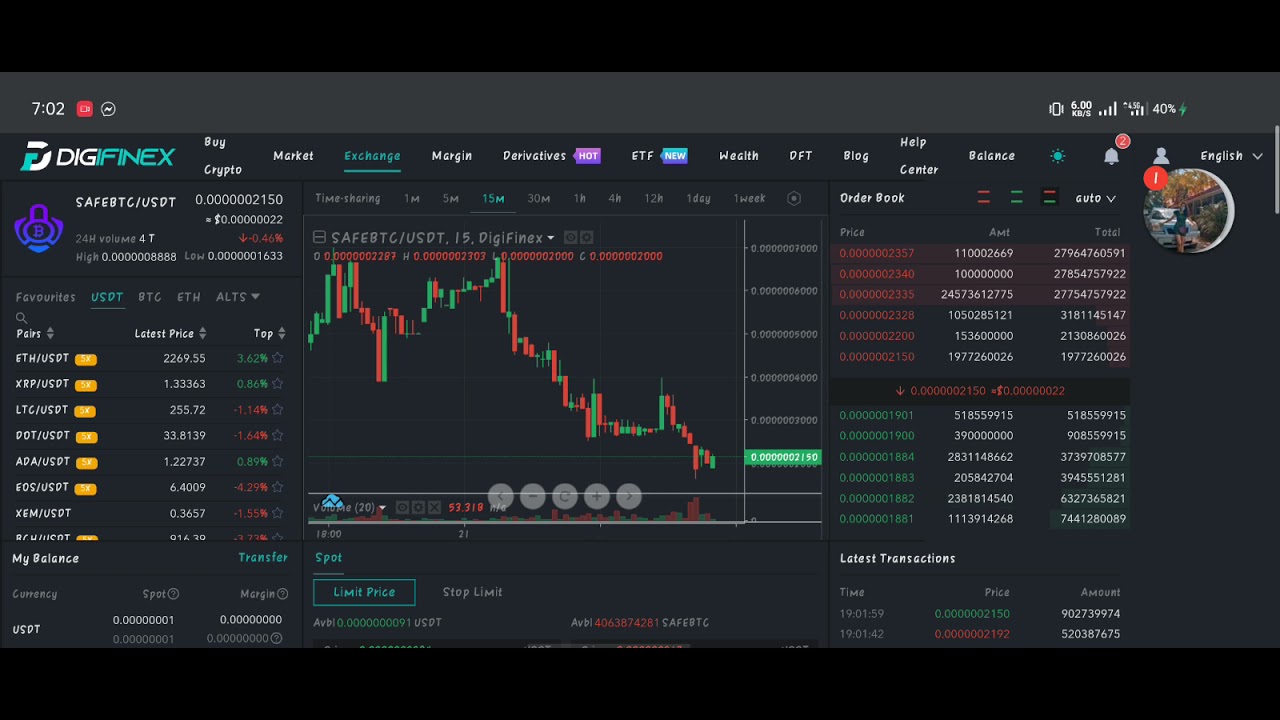The width and height of the screenshot is (1280, 720).
Task: Switch to USDT market tab
Action: point(107,297)
